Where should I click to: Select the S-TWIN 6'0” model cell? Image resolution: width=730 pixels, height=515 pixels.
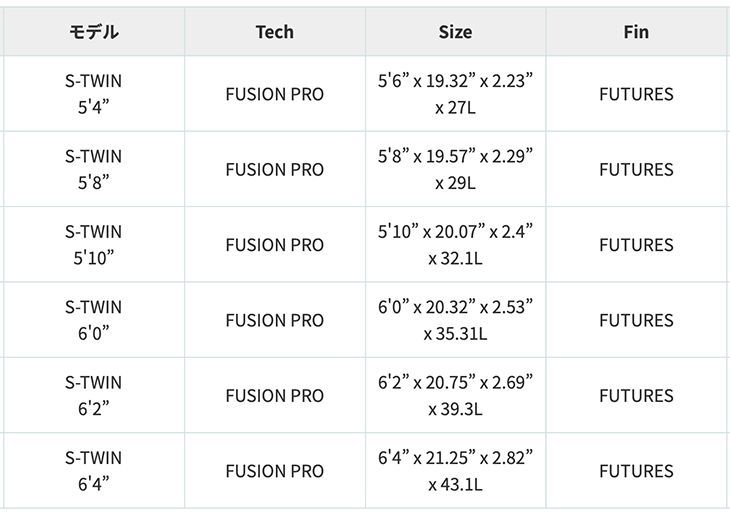tap(94, 320)
